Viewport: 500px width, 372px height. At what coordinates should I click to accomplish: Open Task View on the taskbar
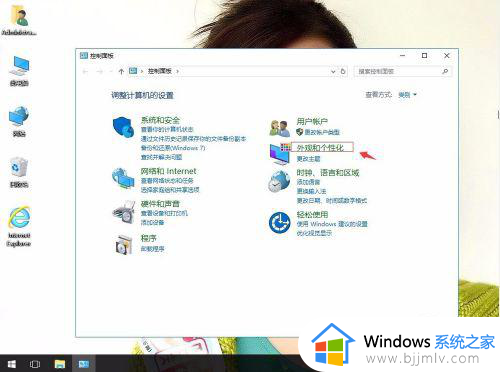[x=35, y=364]
